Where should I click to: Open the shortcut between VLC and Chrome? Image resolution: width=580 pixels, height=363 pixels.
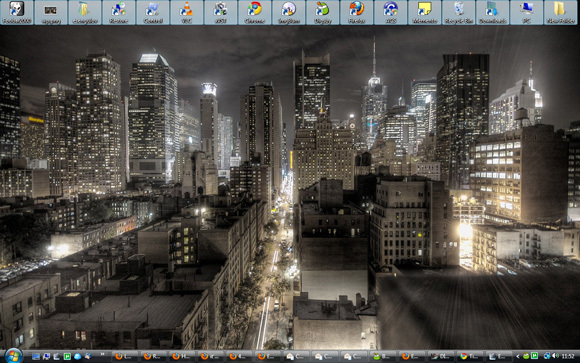coord(221,12)
